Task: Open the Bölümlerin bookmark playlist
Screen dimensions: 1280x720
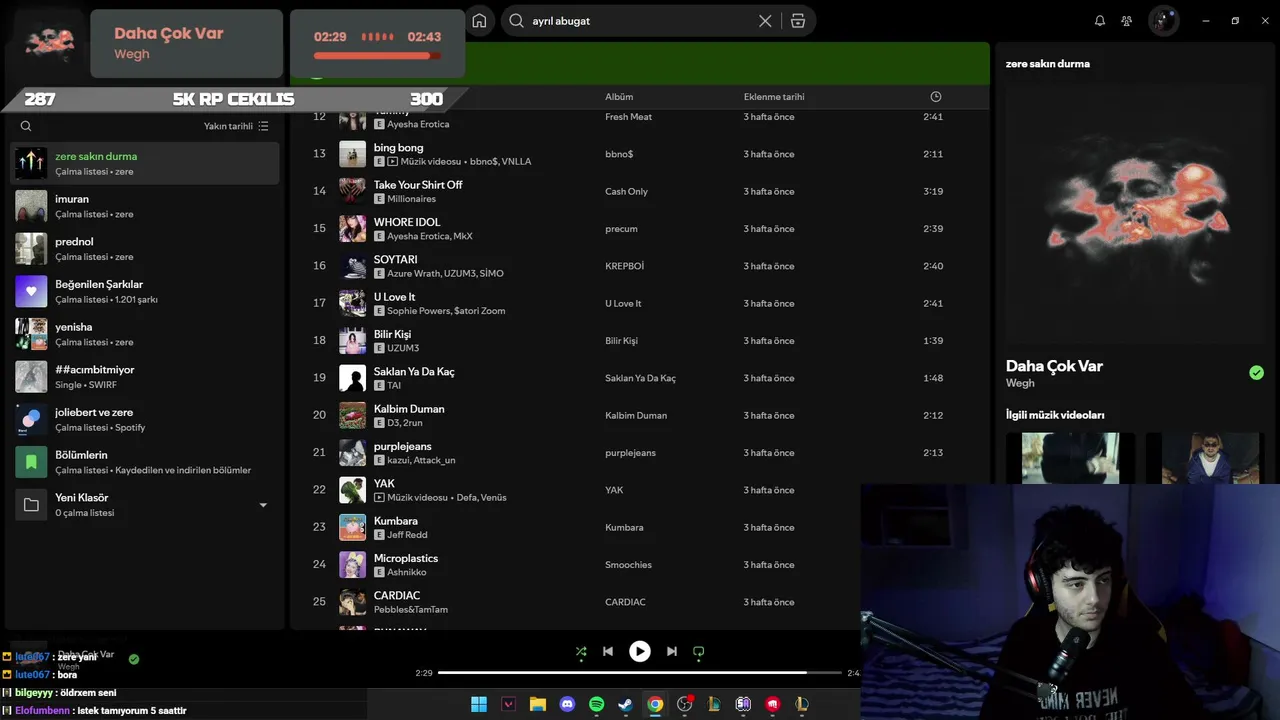Action: (x=31, y=462)
